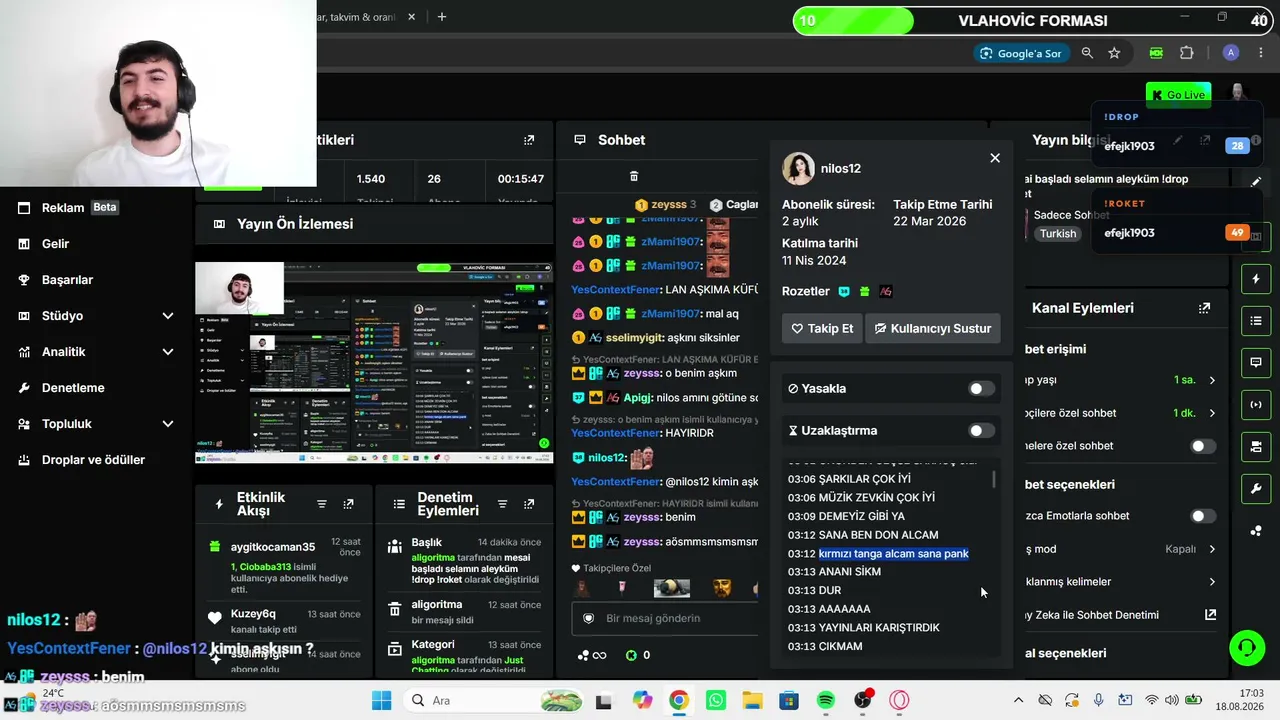Screen dimensions: 1280x720
Task: Open the Başlık moderation log entry
Action: [464, 564]
